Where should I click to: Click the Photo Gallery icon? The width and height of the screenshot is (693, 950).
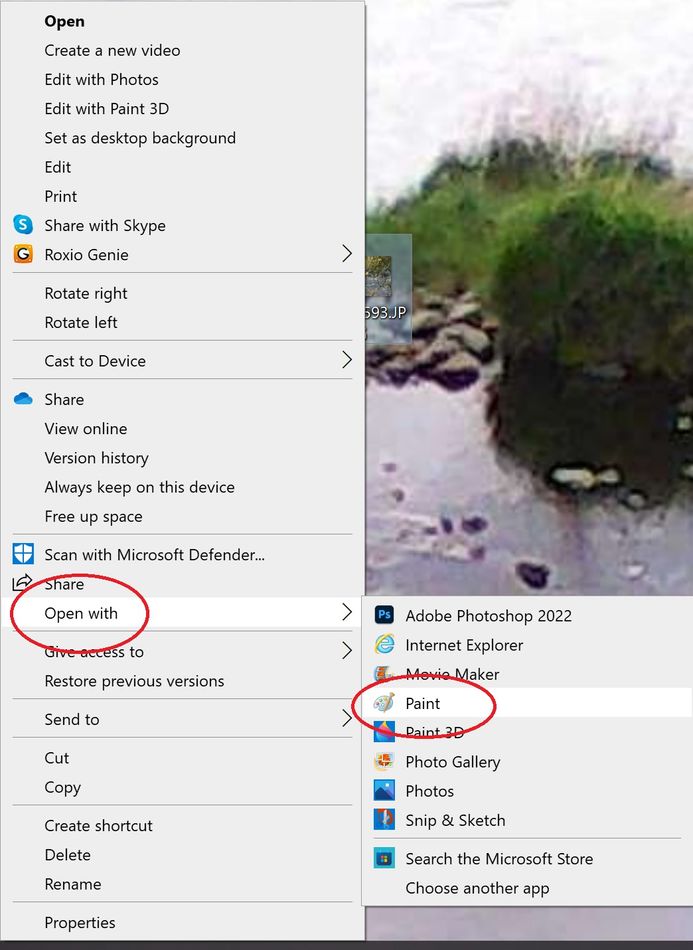pos(384,761)
